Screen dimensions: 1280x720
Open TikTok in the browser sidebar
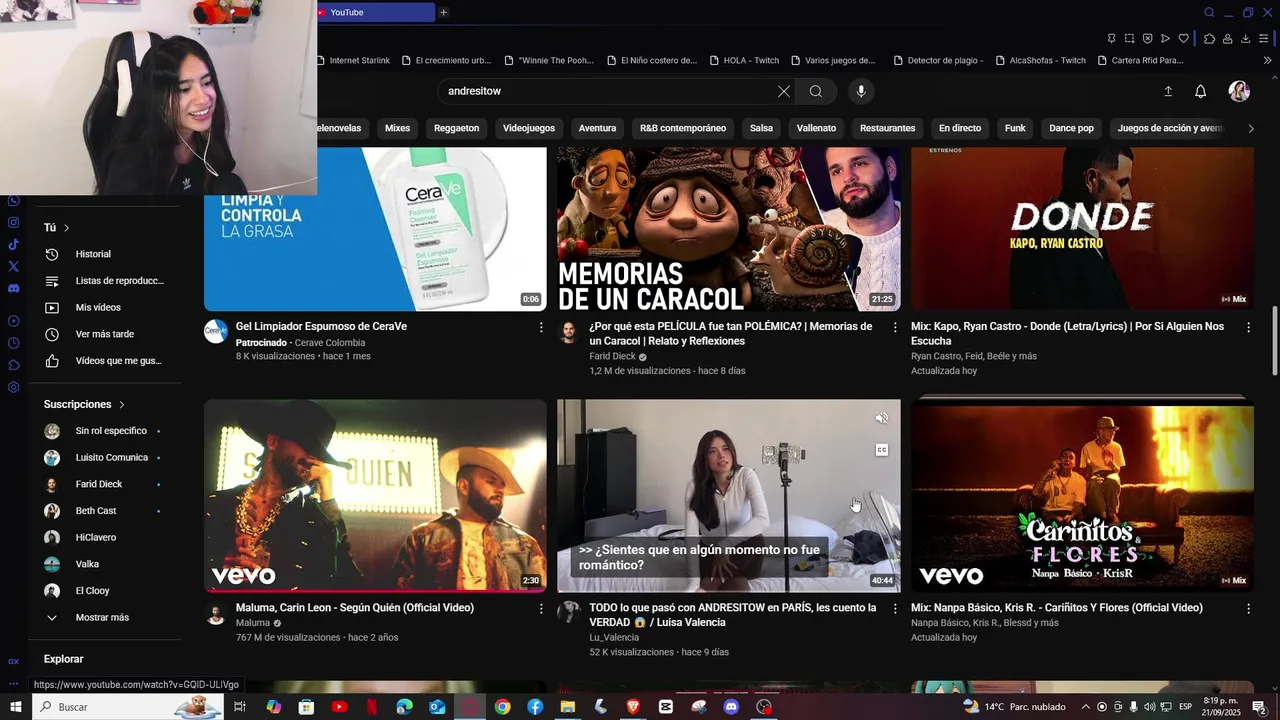coord(13,244)
